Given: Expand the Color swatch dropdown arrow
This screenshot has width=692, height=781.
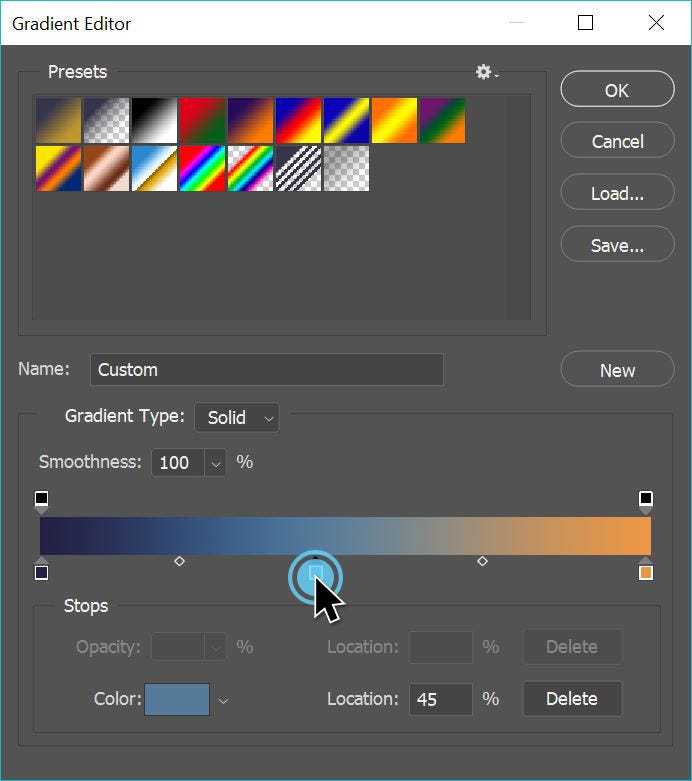Looking at the screenshot, I should pos(223,701).
